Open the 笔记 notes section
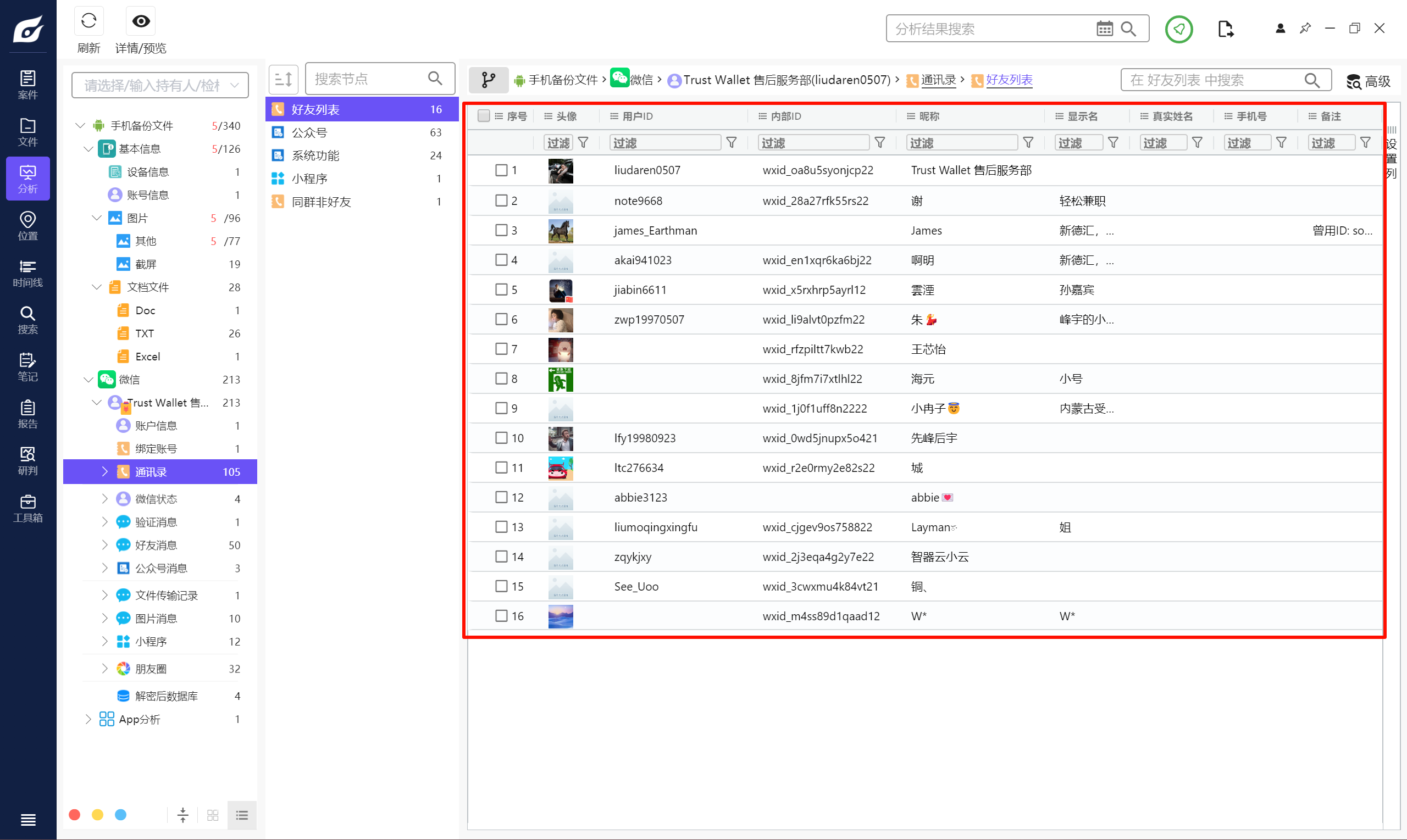Viewport: 1407px width, 840px height. pos(27,367)
